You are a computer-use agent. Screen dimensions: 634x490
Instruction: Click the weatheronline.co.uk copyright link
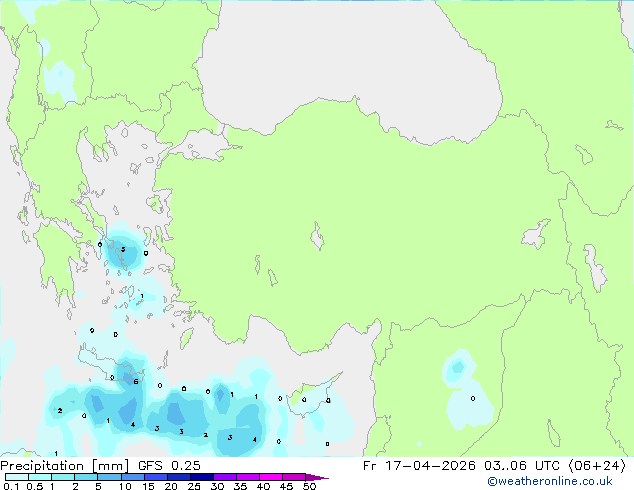tap(550, 481)
